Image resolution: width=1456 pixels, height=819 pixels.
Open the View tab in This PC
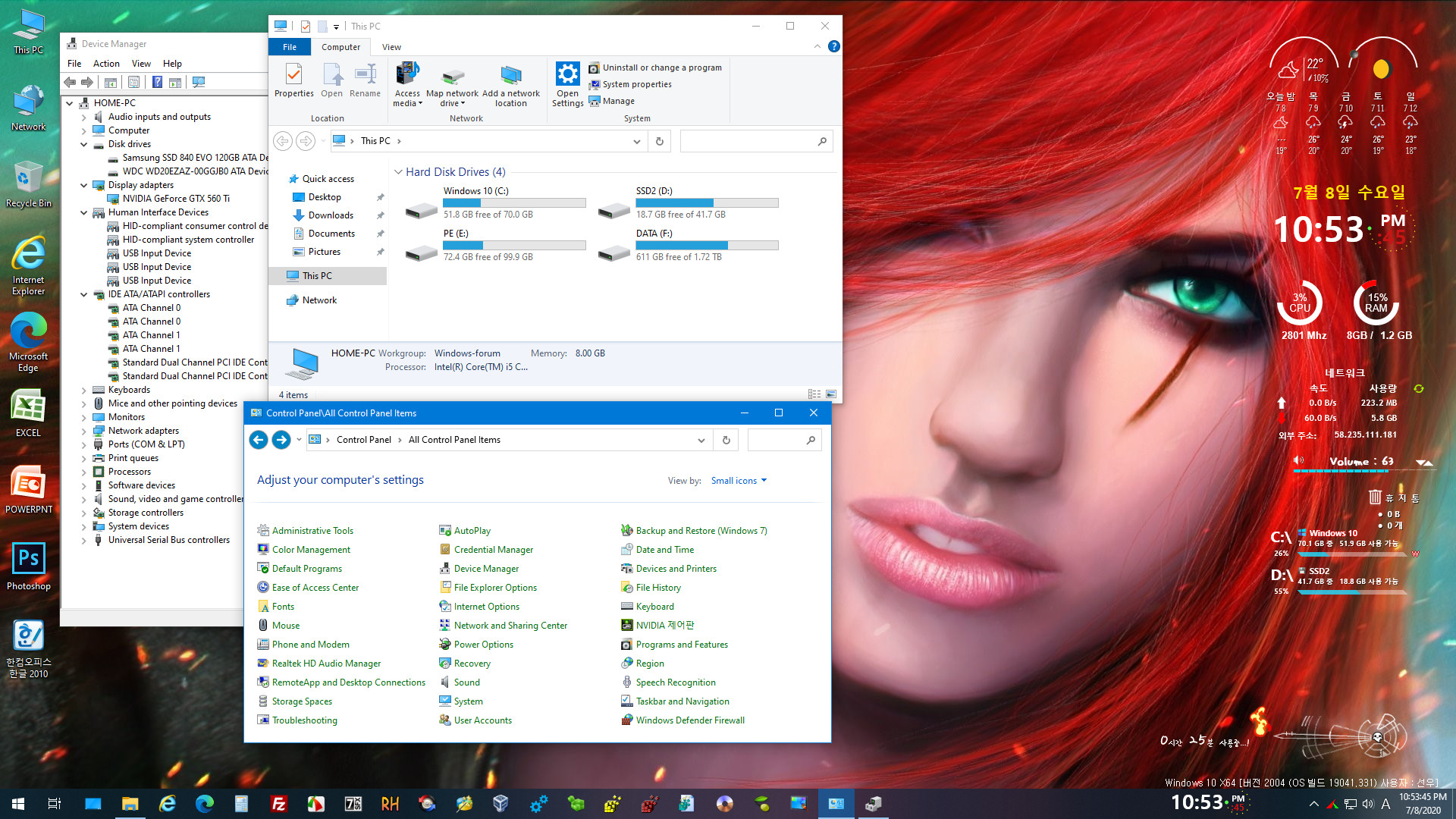391,47
